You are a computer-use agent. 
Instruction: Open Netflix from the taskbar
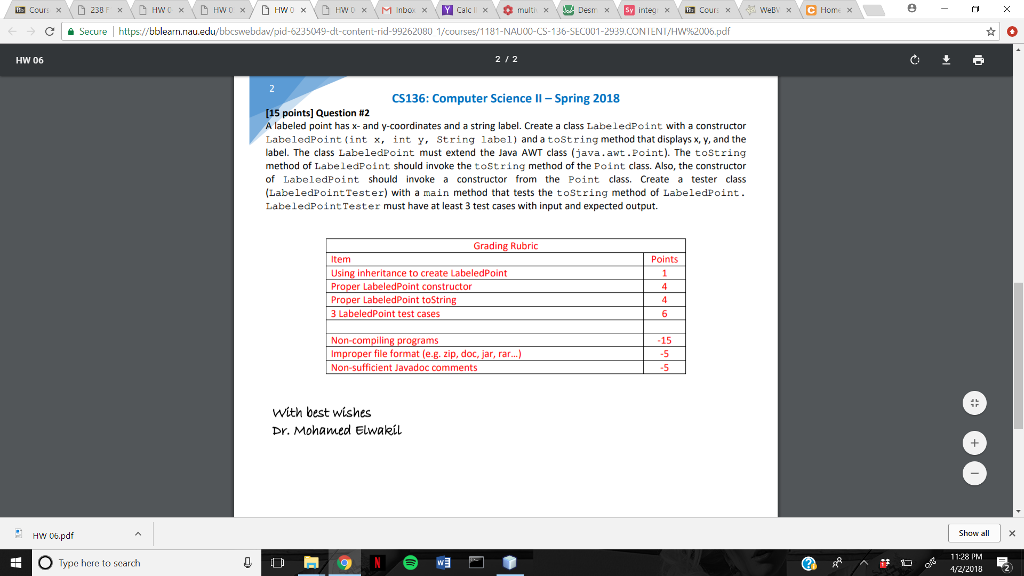pyautogui.click(x=377, y=561)
